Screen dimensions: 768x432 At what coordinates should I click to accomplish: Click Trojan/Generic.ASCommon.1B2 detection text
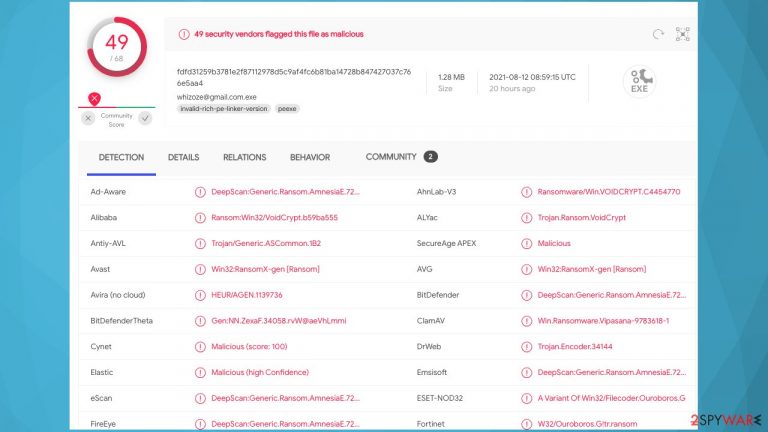click(266, 243)
